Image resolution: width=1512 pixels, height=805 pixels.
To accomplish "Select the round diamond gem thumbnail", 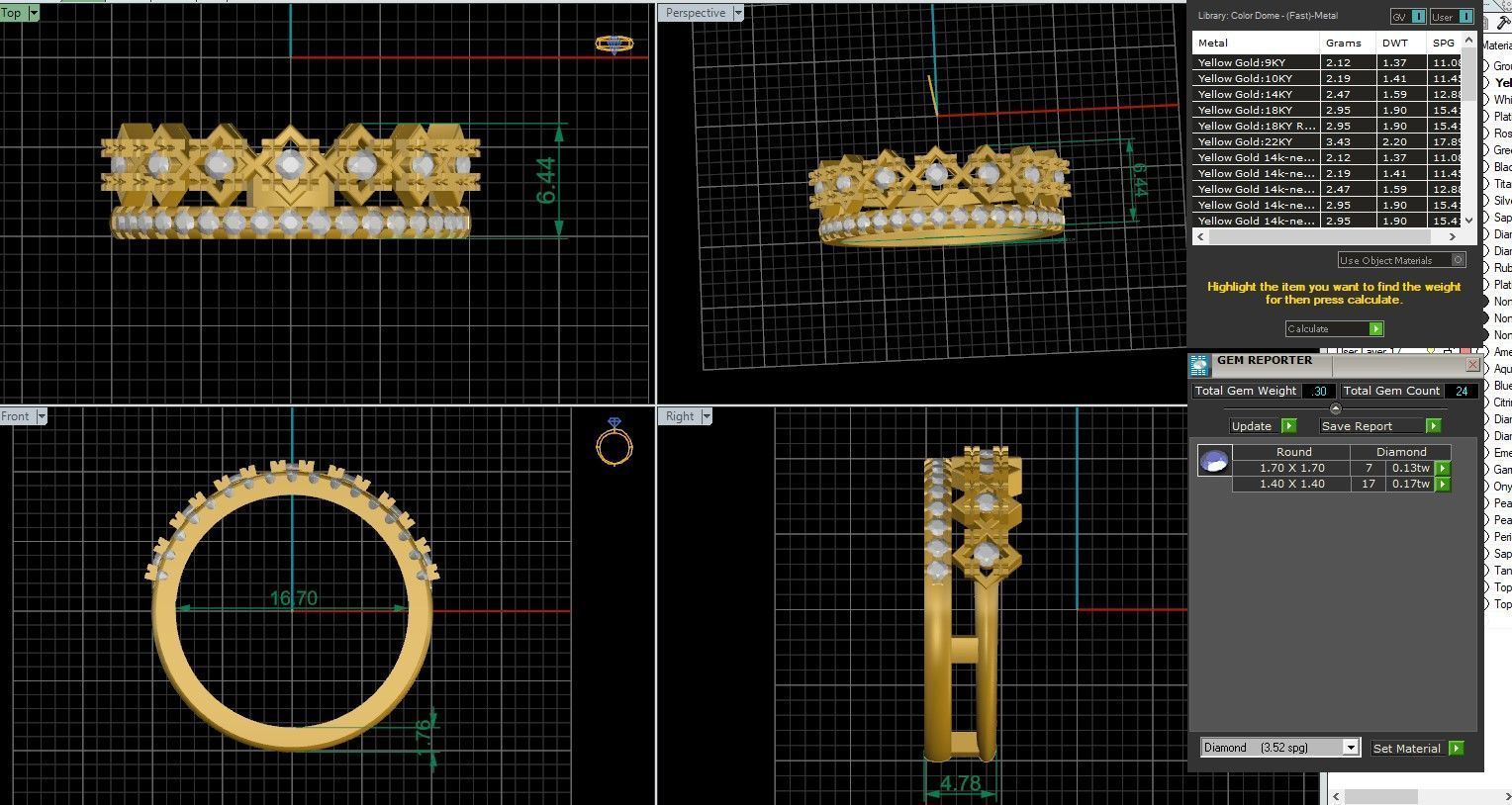I will (x=1214, y=460).
